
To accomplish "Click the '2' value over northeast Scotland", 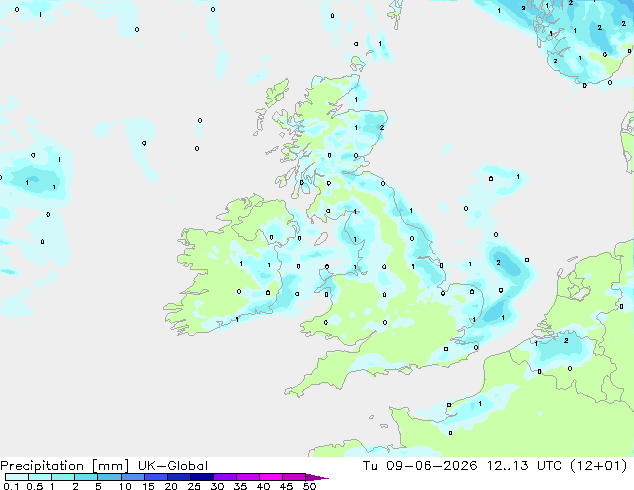I will point(382,127).
